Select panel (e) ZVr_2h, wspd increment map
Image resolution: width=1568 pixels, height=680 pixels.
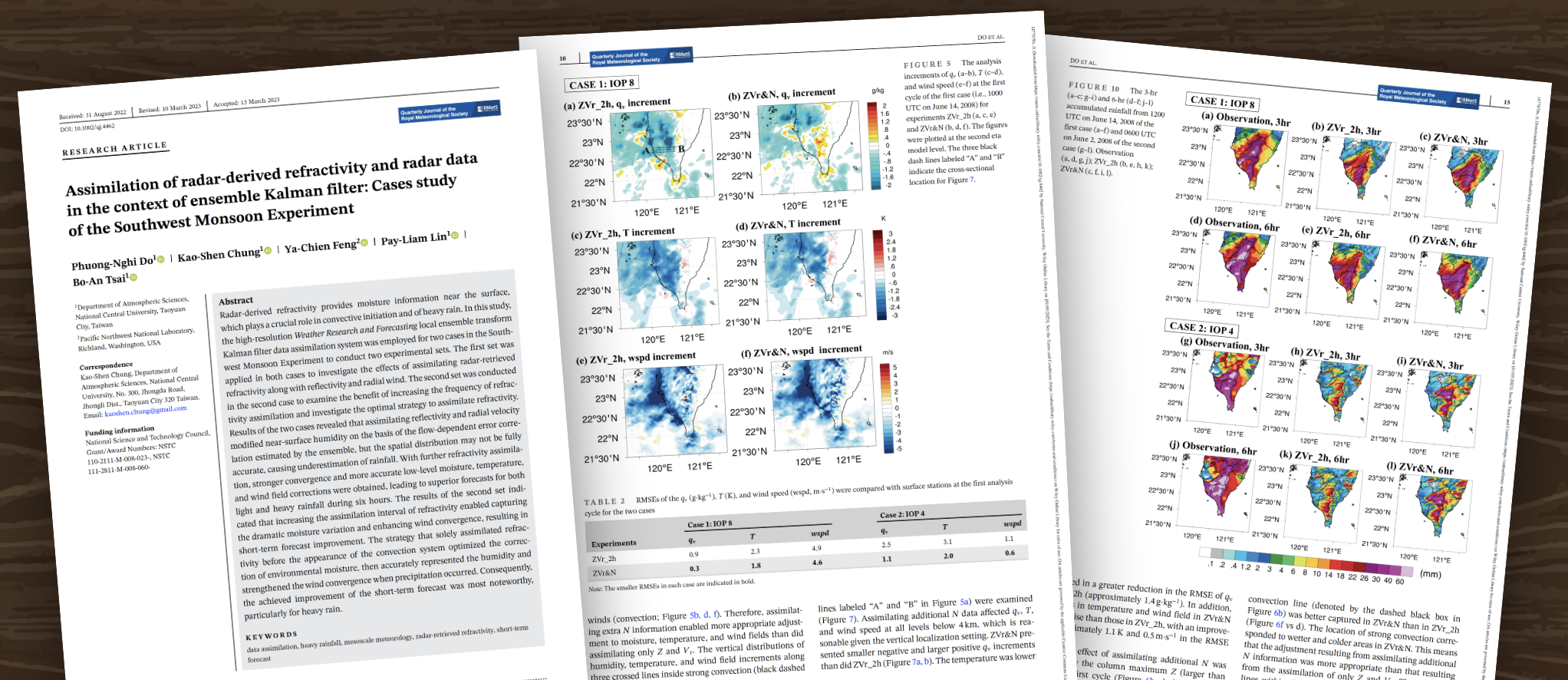click(674, 411)
